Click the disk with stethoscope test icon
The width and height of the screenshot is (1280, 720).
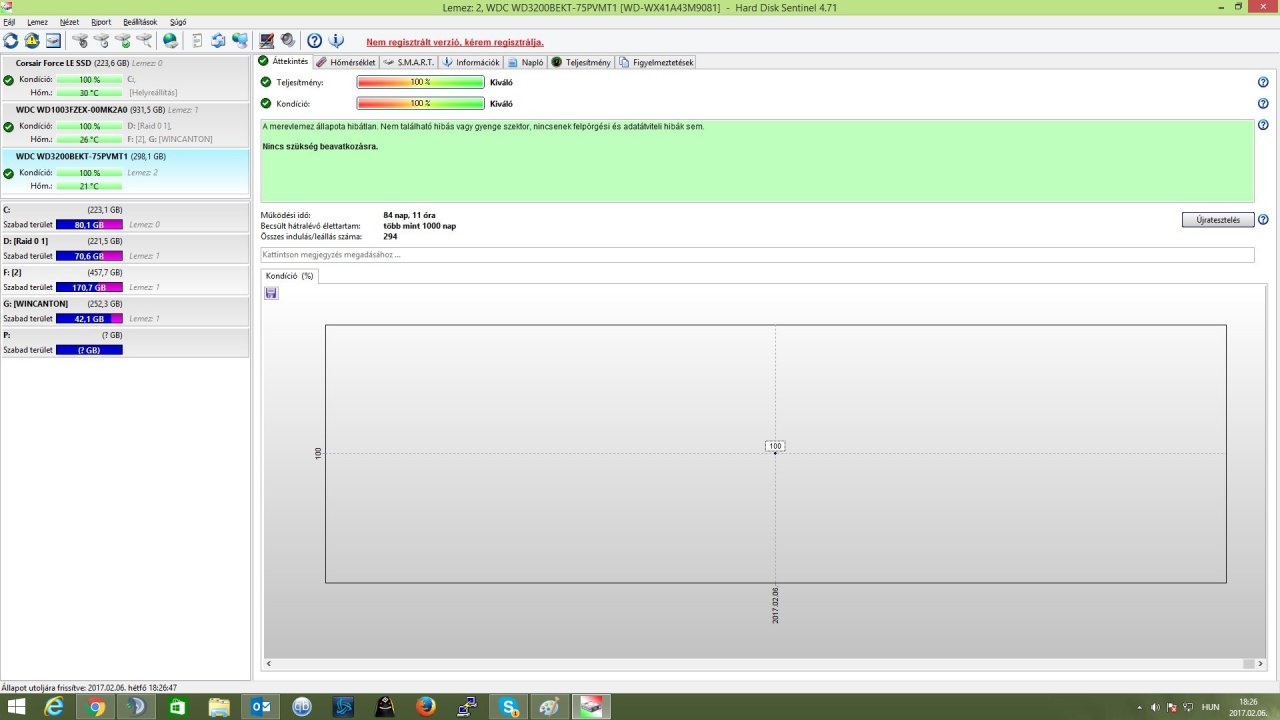coord(80,41)
